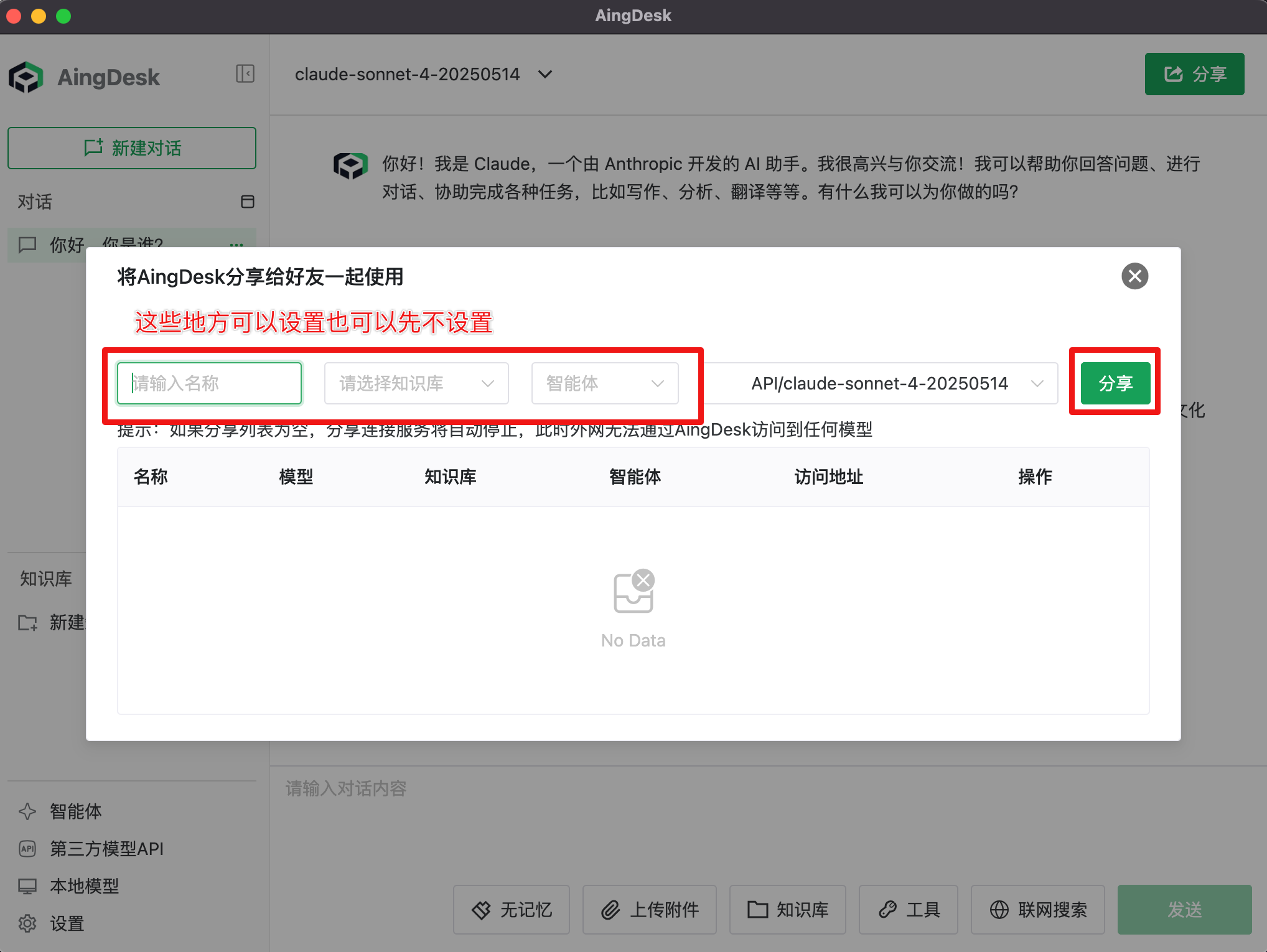Collapse the sidebar using the panel icon
The width and height of the screenshot is (1267, 952).
point(245,74)
